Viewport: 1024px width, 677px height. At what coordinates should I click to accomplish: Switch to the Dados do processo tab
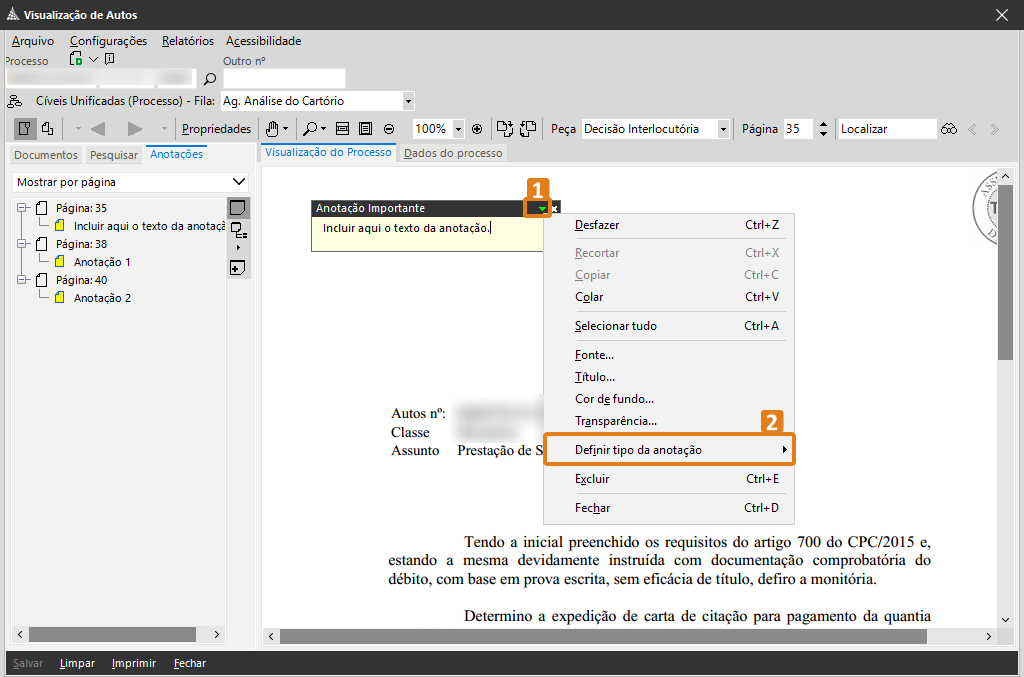coord(452,153)
